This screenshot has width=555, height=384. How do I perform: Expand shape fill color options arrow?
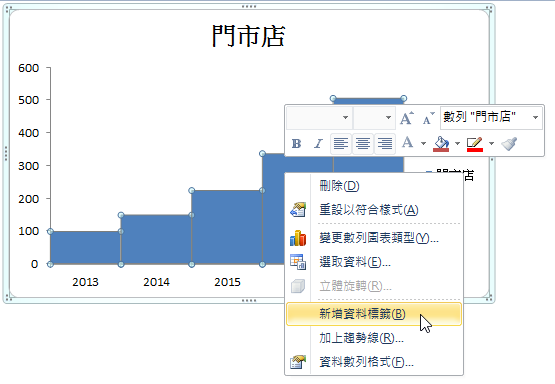tap(457, 144)
